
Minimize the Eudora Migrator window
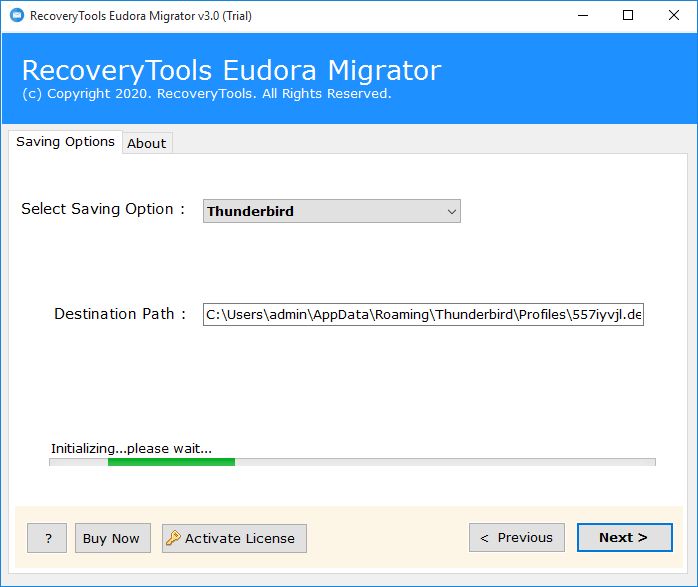click(583, 16)
